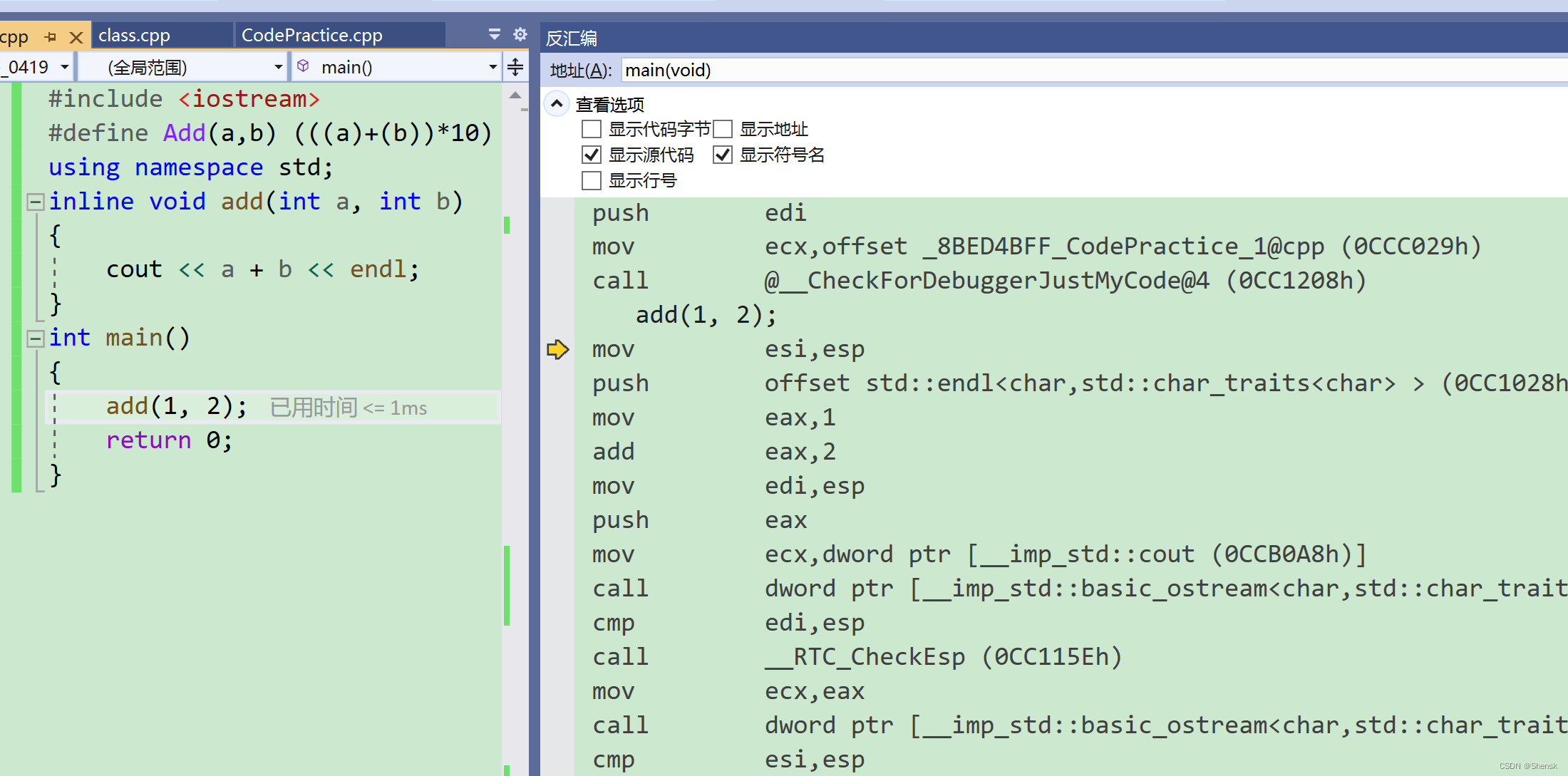Enable 显示地址 checkbox

point(723,129)
